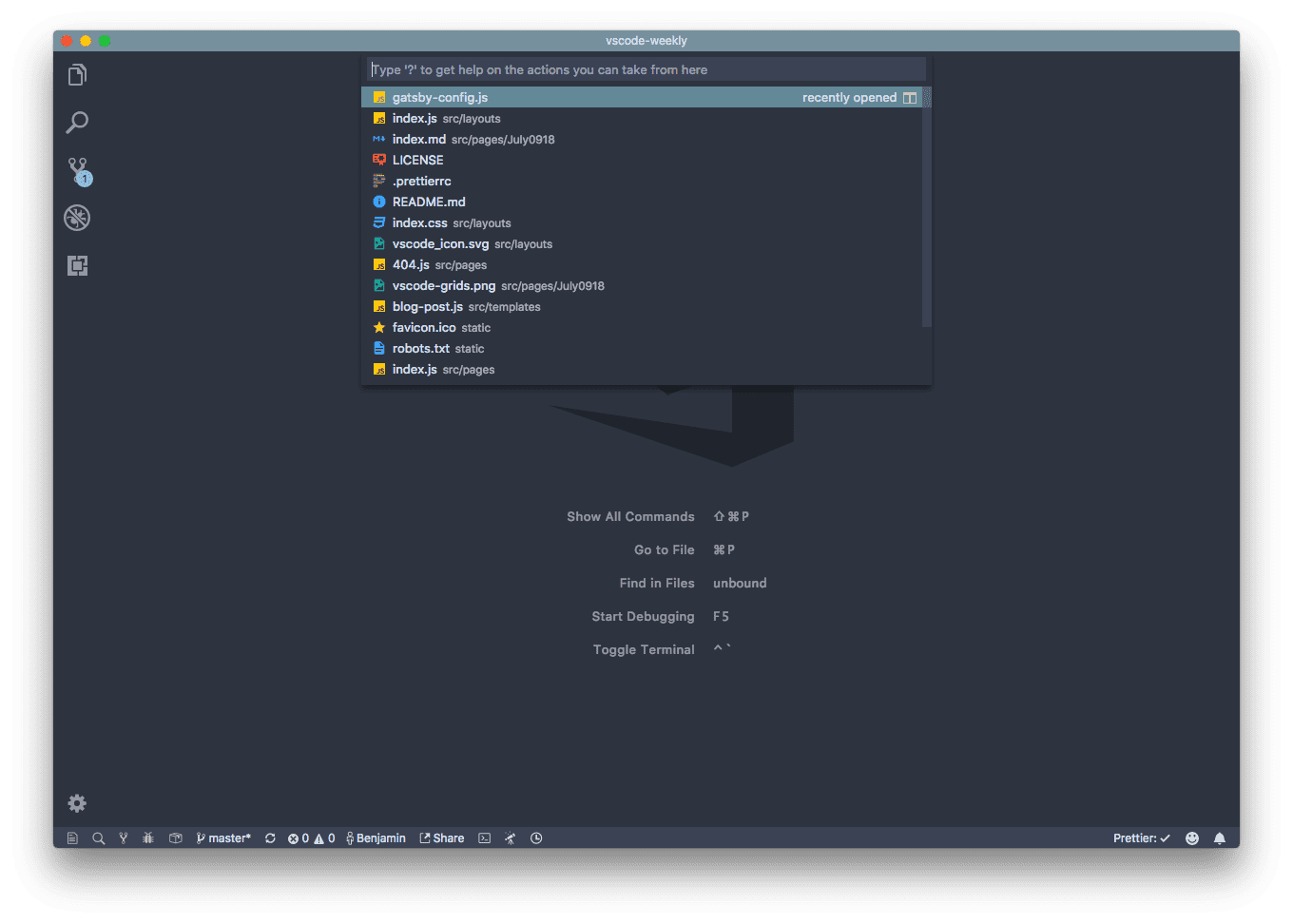
Task: Click the notification bell in status bar
Action: (x=1220, y=838)
